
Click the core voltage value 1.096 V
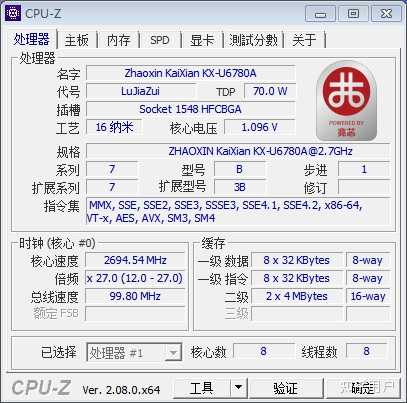260,127
